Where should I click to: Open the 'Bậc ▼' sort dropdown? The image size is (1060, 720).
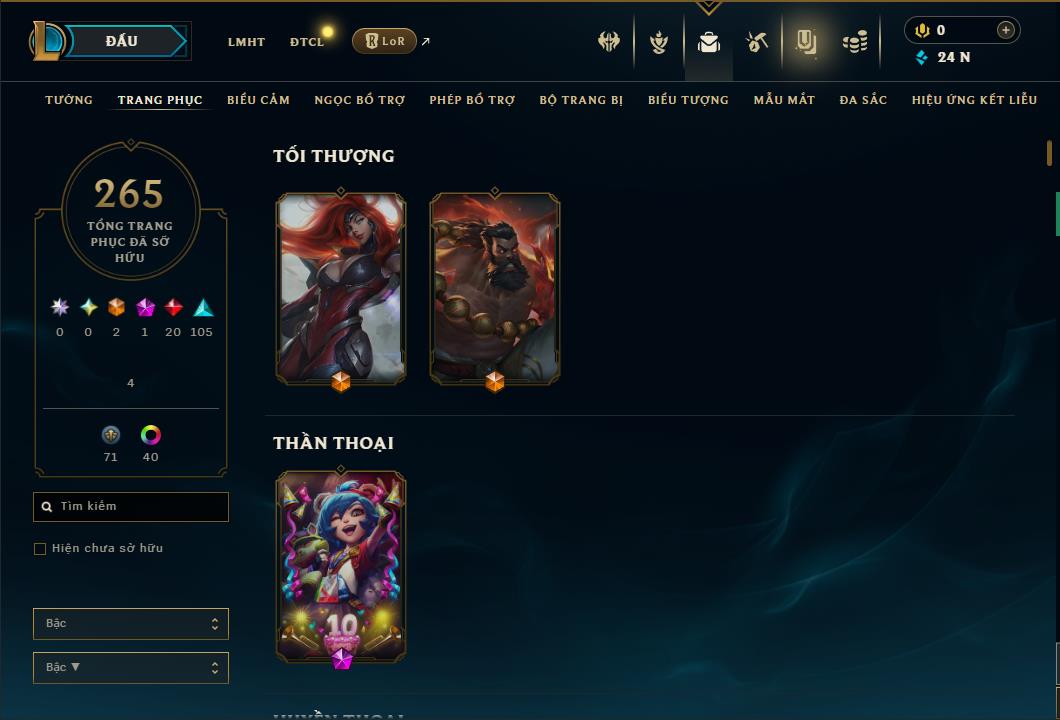[x=130, y=667]
